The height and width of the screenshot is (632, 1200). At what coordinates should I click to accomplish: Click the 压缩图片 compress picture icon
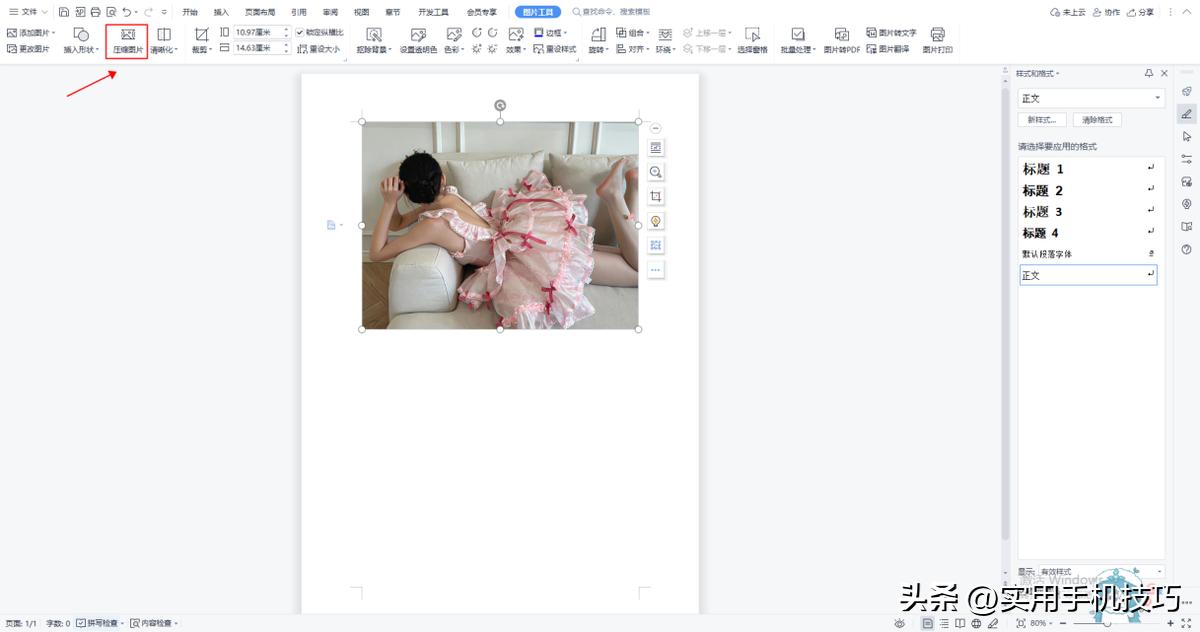[x=127, y=40]
